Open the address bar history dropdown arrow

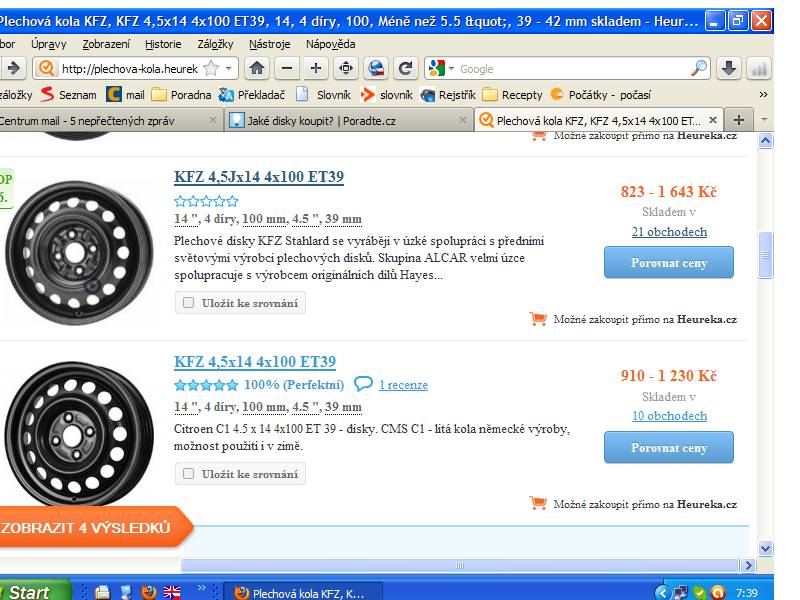pyautogui.click(x=229, y=68)
